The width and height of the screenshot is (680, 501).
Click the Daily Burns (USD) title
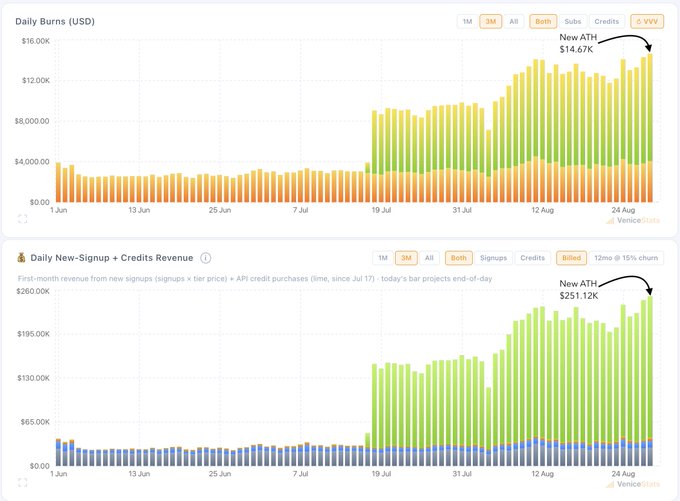click(x=55, y=21)
